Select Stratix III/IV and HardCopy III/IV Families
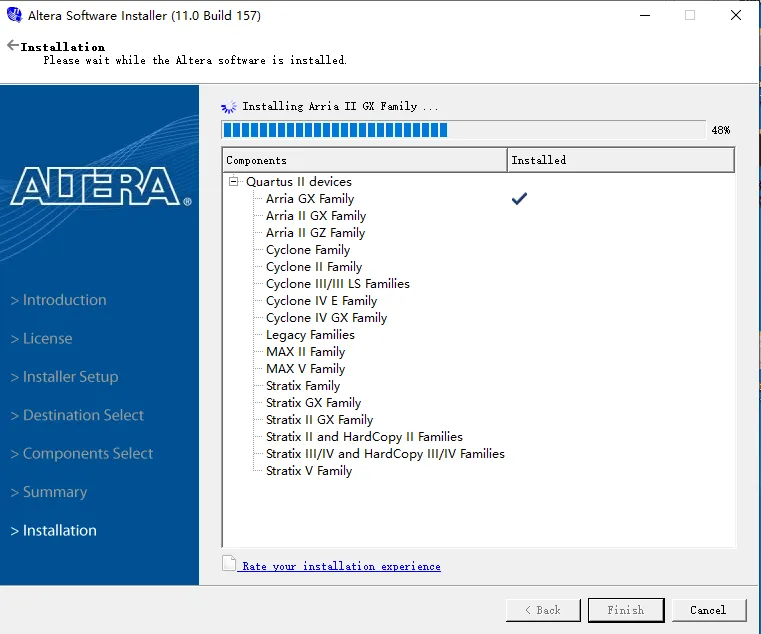This screenshot has width=761, height=634. (385, 453)
